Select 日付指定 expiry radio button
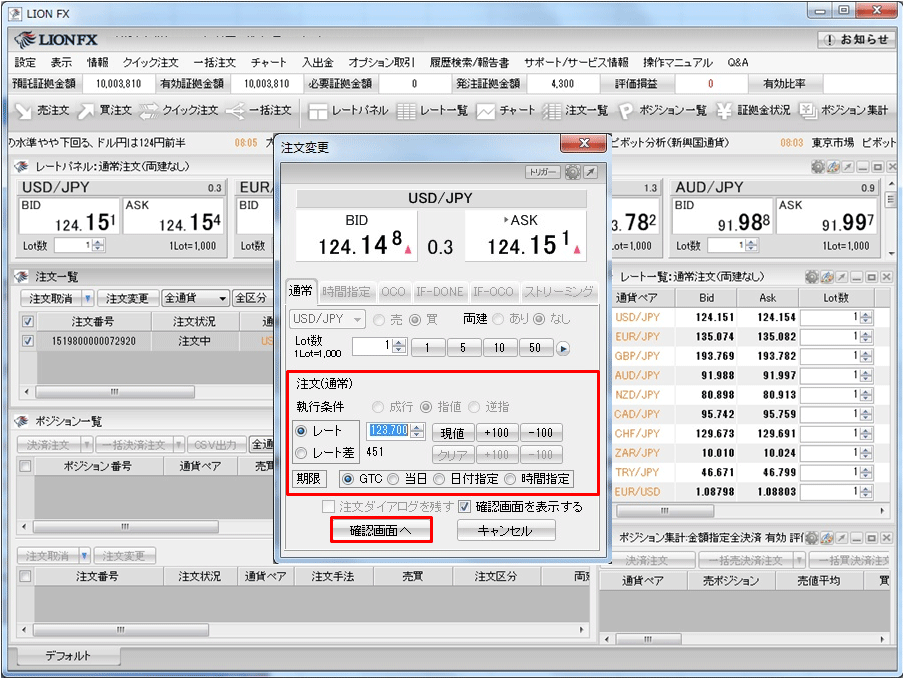The width and height of the screenshot is (904, 679). coord(439,479)
